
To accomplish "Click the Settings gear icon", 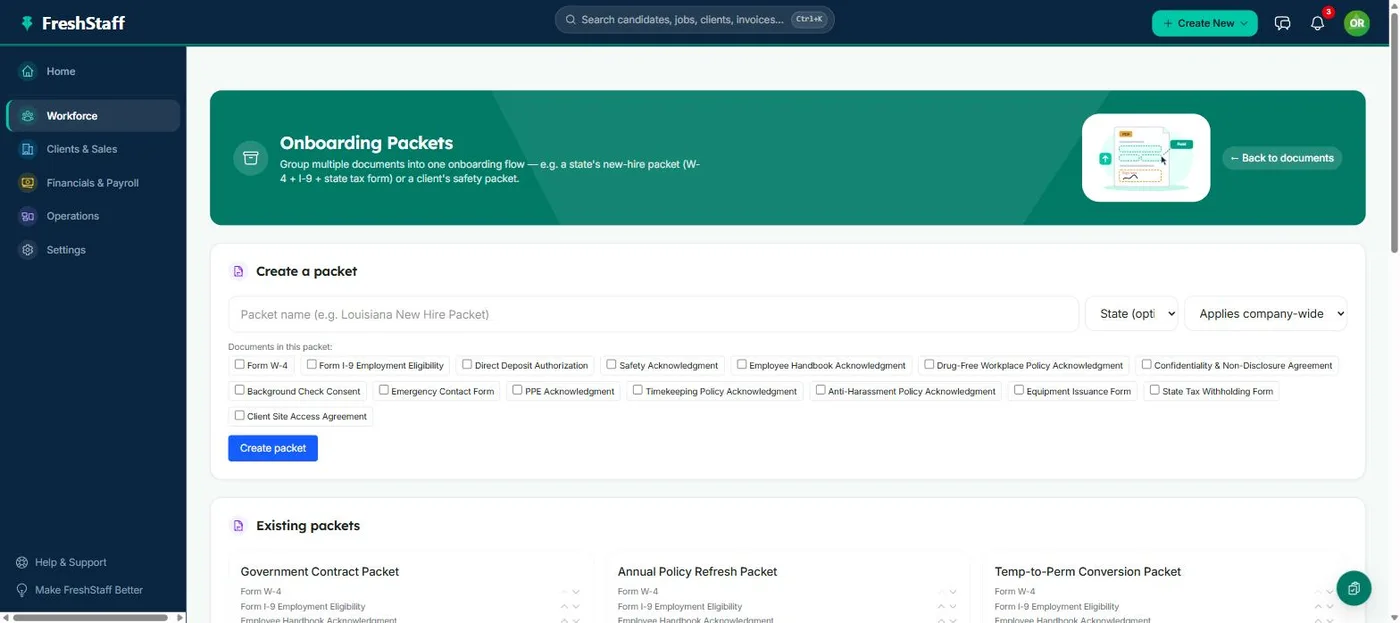I will click(x=28, y=250).
